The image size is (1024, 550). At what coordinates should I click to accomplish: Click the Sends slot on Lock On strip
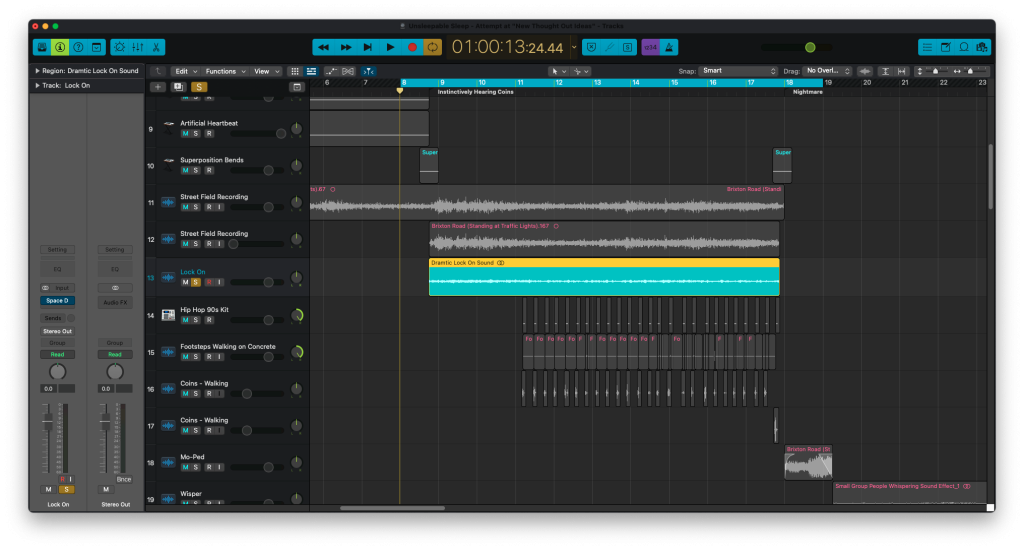pyautogui.click(x=53, y=318)
